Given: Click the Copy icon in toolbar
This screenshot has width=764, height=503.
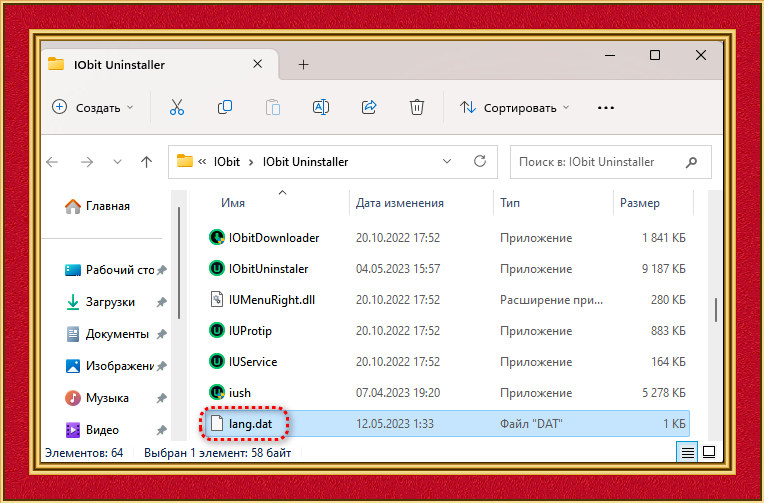Looking at the screenshot, I should [225, 107].
